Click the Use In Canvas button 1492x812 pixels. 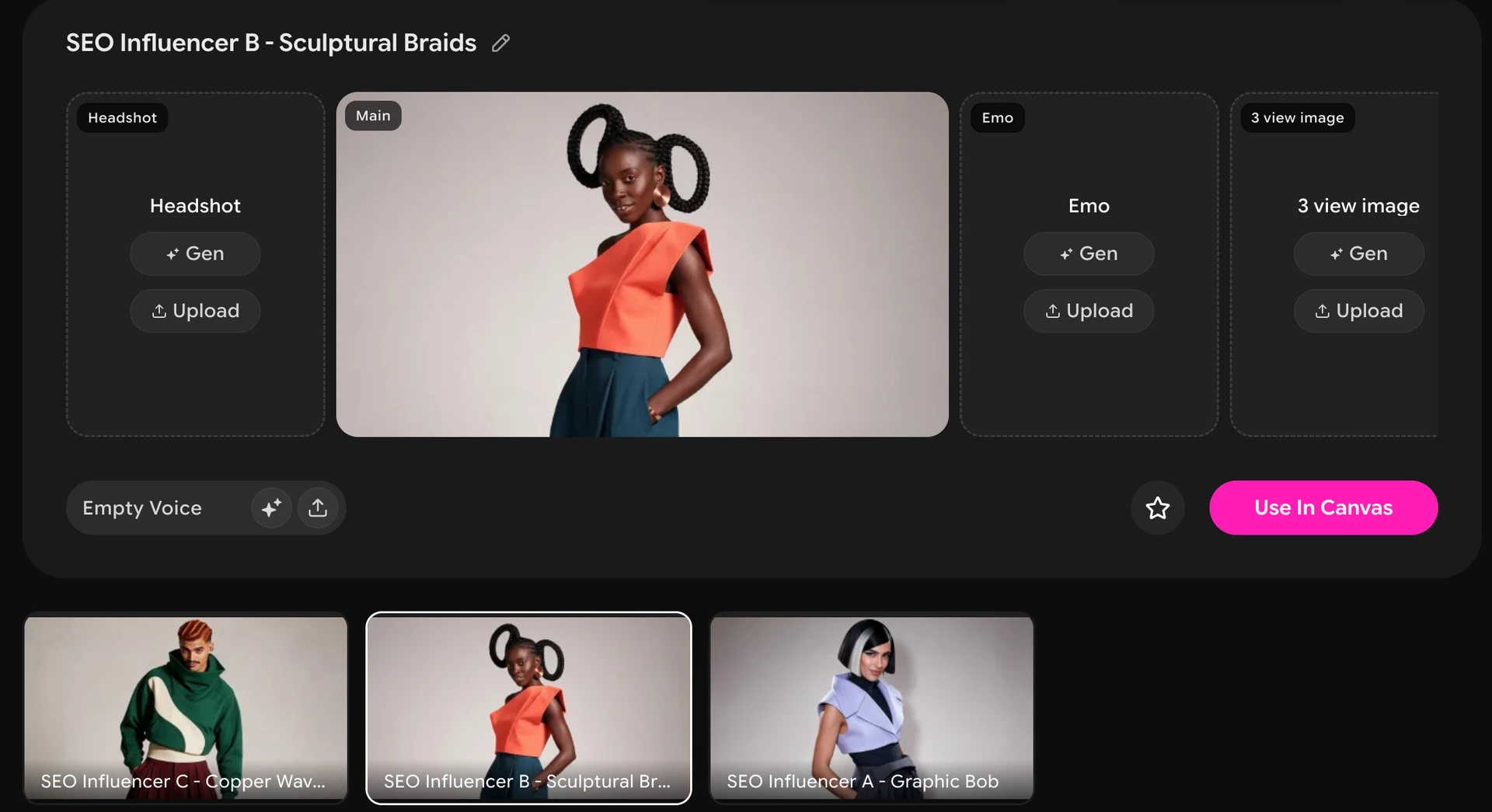tap(1323, 508)
